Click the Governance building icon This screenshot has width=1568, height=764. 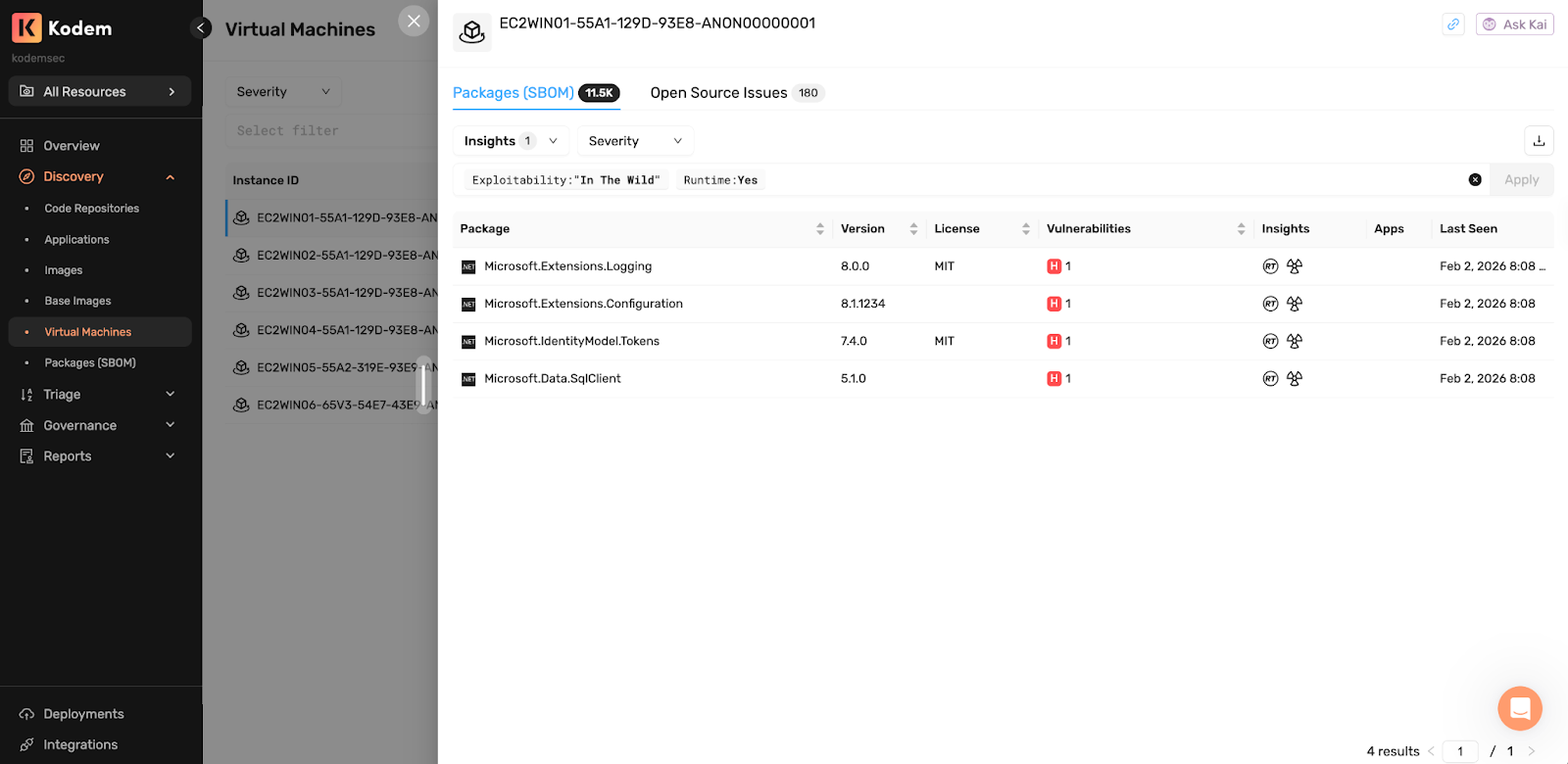click(x=26, y=426)
